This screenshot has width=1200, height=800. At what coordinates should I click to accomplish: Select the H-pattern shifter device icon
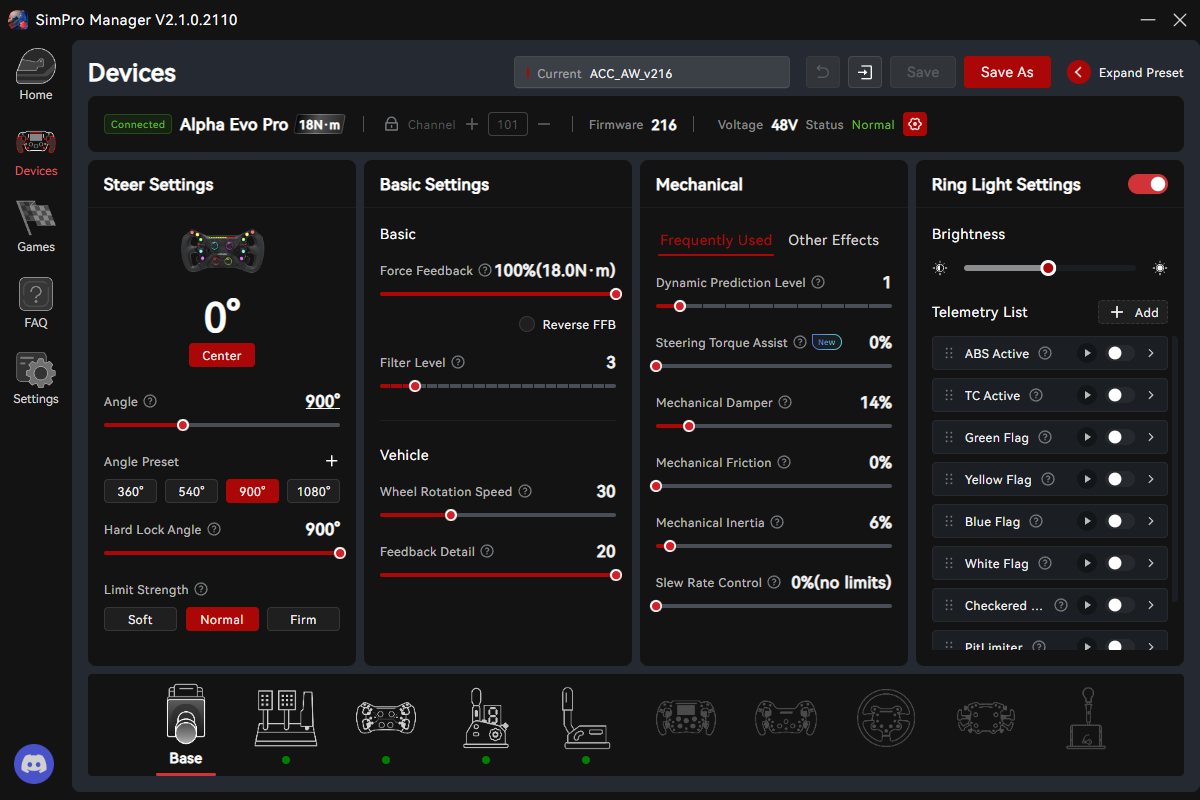click(486, 718)
